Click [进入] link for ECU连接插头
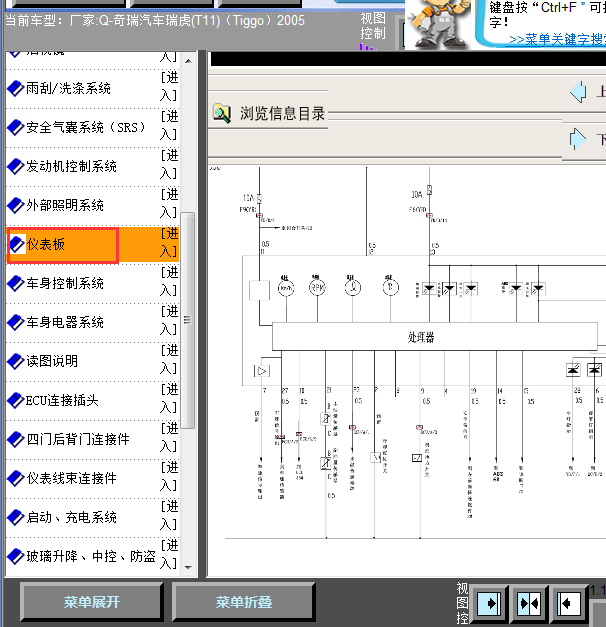This screenshot has height=627, width=606. tap(169, 398)
